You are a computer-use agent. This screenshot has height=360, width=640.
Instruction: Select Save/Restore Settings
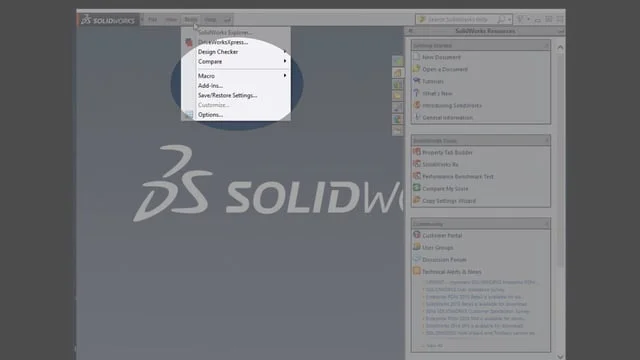coord(236,96)
